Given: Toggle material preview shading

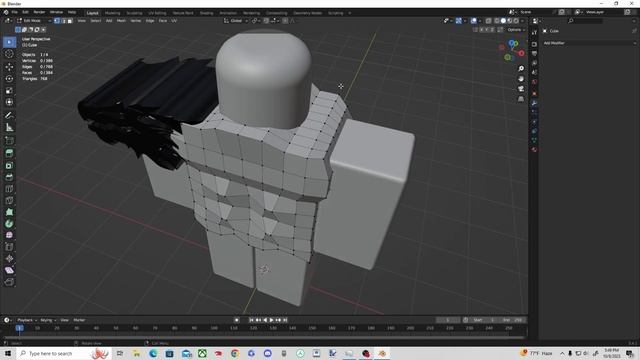Looking at the screenshot, I should [510, 21].
